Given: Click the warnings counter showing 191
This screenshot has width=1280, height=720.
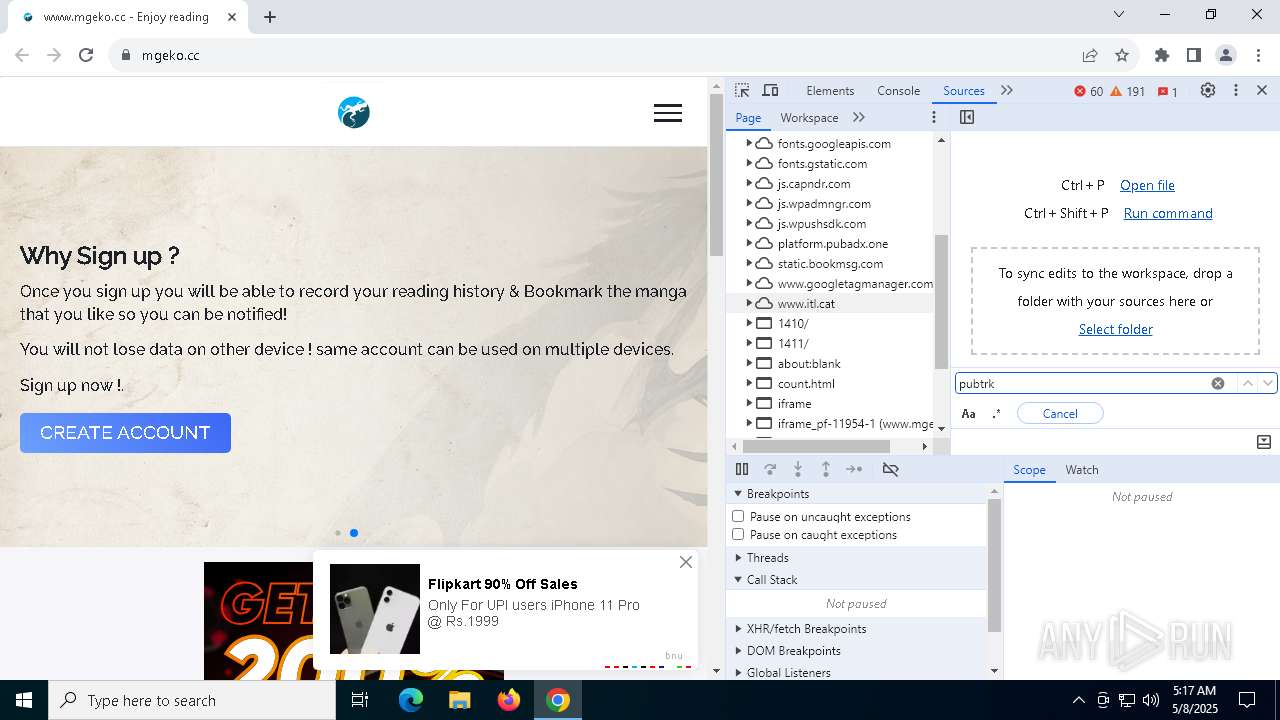Looking at the screenshot, I should point(1128,91).
